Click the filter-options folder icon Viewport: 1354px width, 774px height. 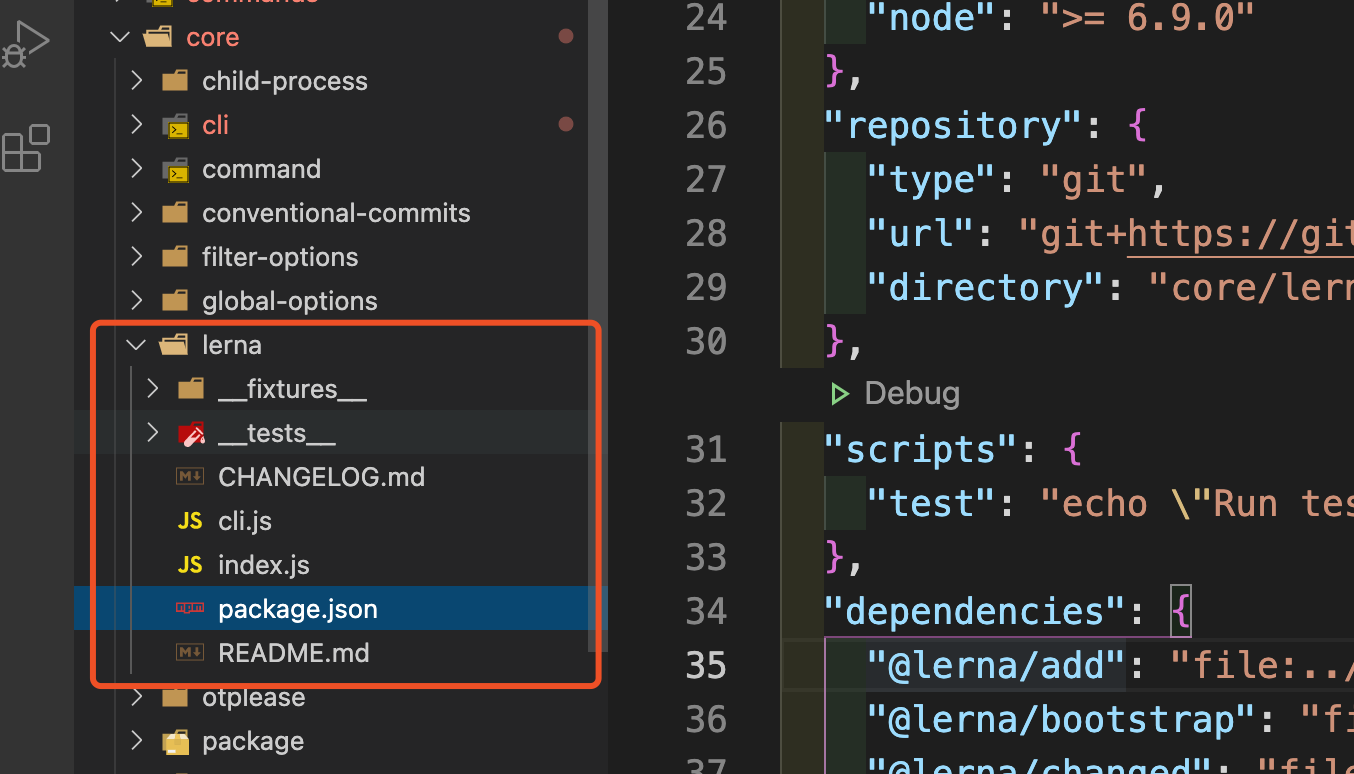click(175, 257)
